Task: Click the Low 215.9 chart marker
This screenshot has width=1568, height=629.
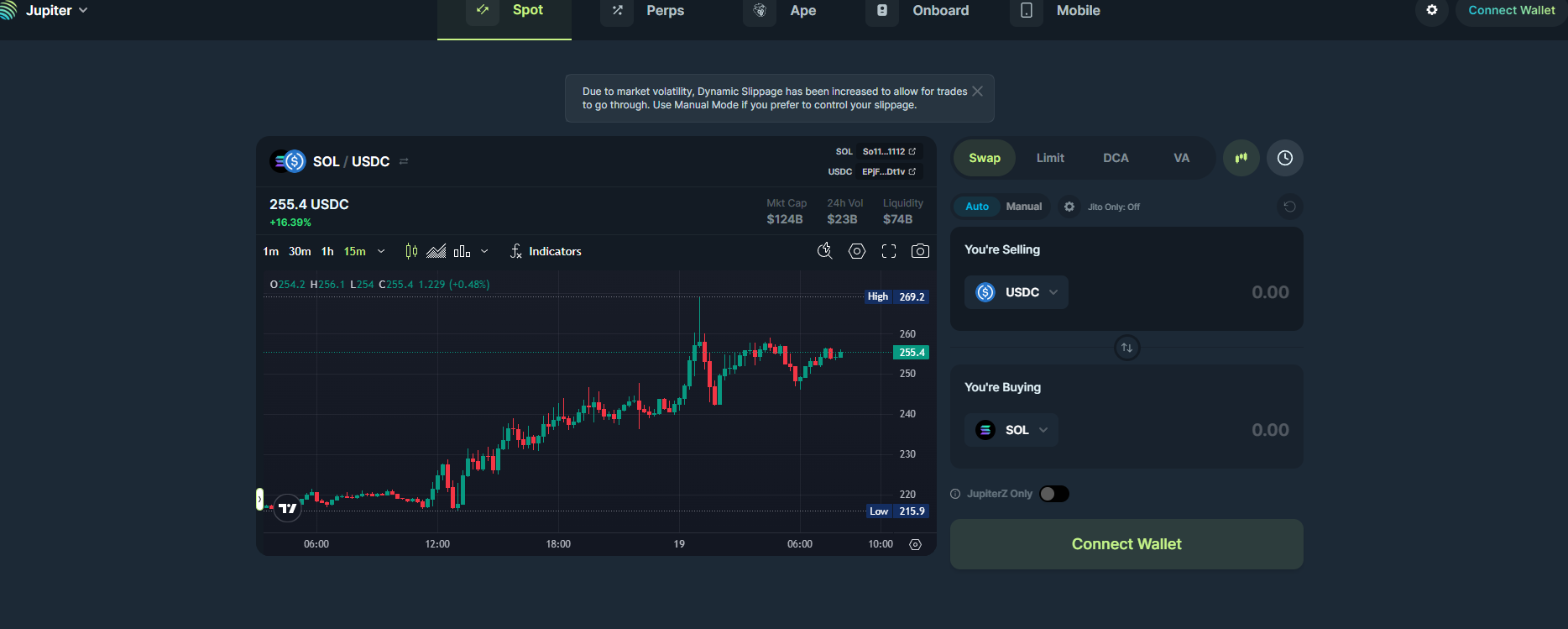Action: [x=897, y=511]
